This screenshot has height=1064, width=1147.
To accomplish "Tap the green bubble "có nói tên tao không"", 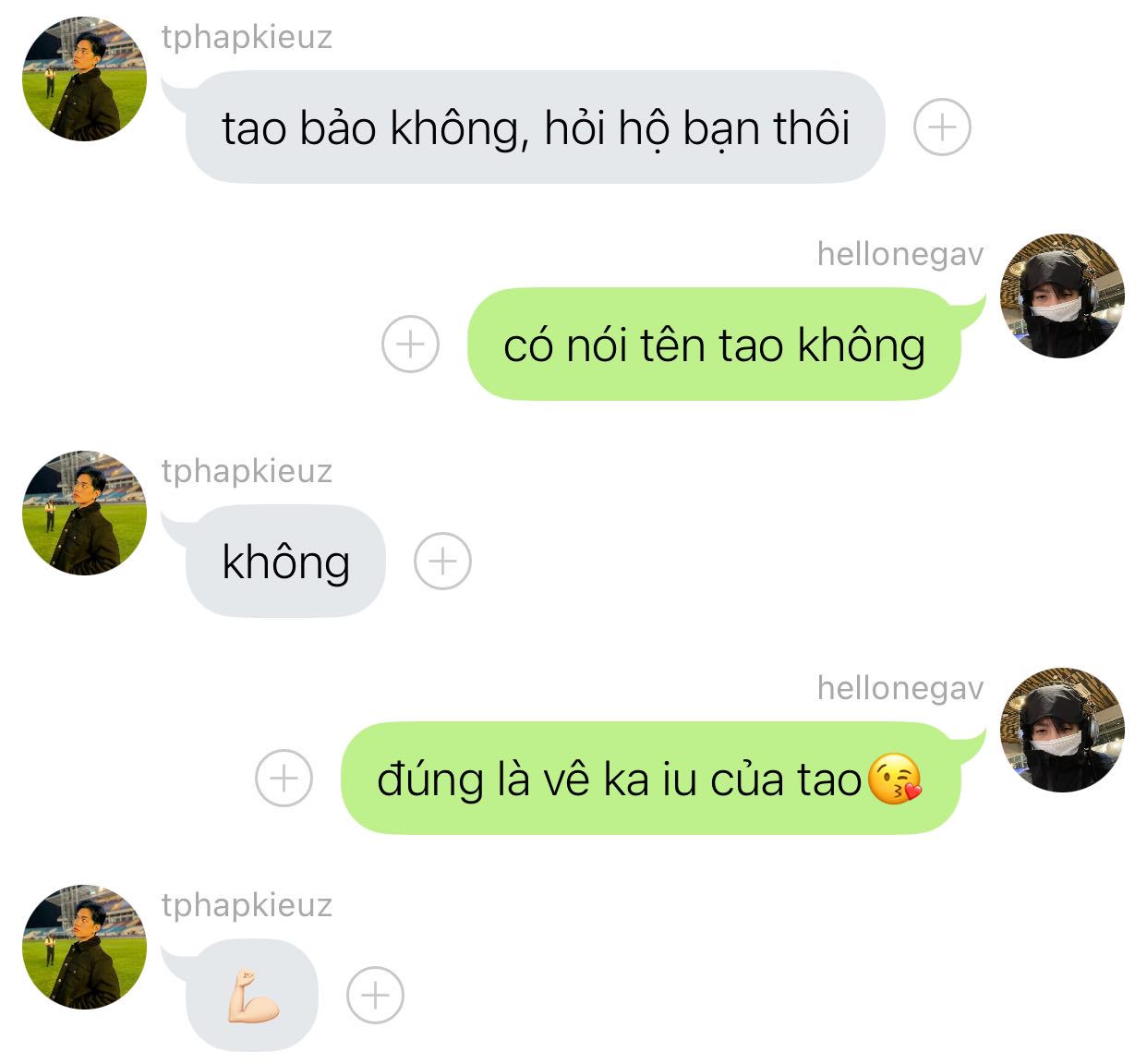I will [x=714, y=345].
